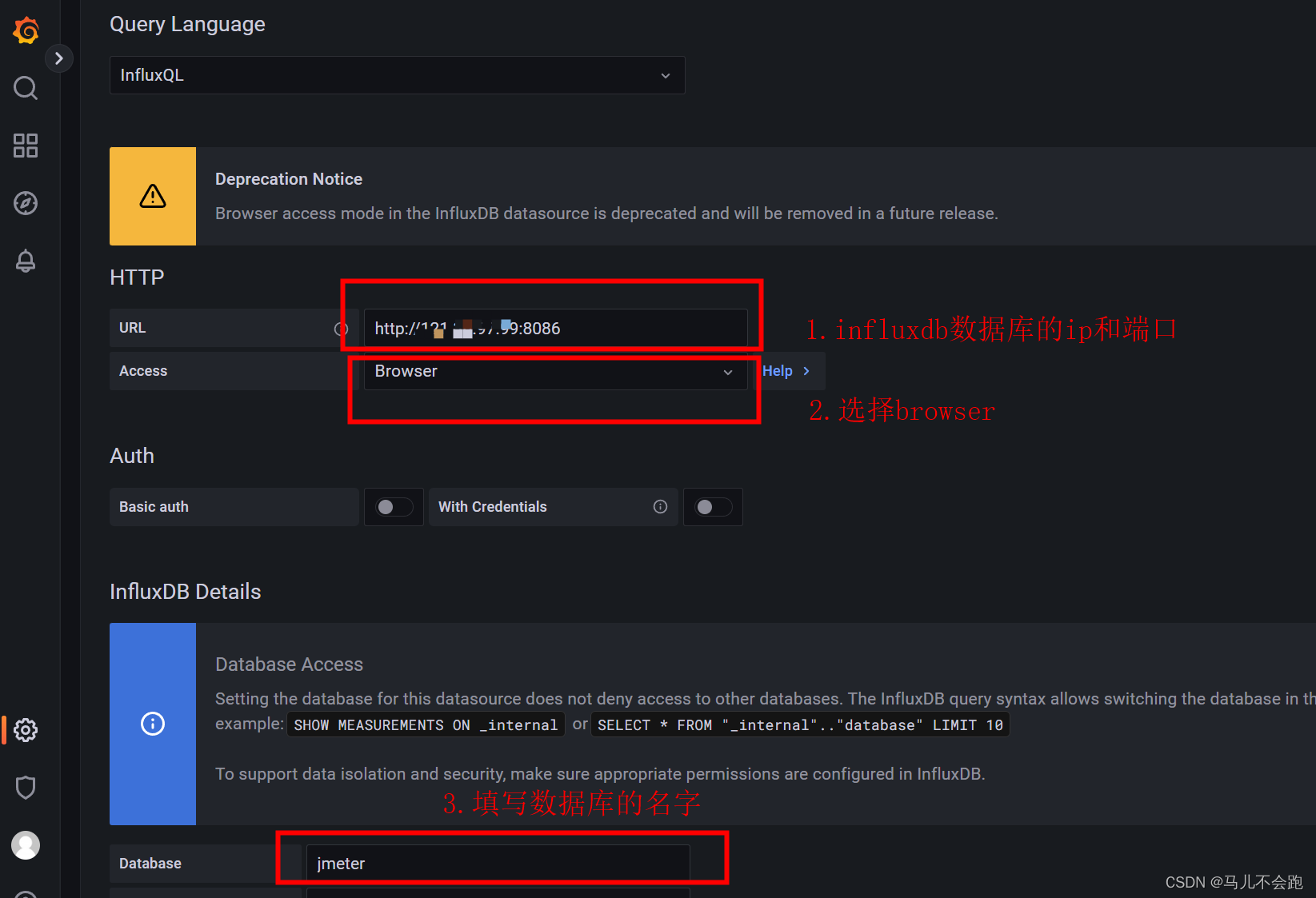Click the Deprecation Notice warning icon
This screenshot has height=898, width=1316.
[x=153, y=196]
